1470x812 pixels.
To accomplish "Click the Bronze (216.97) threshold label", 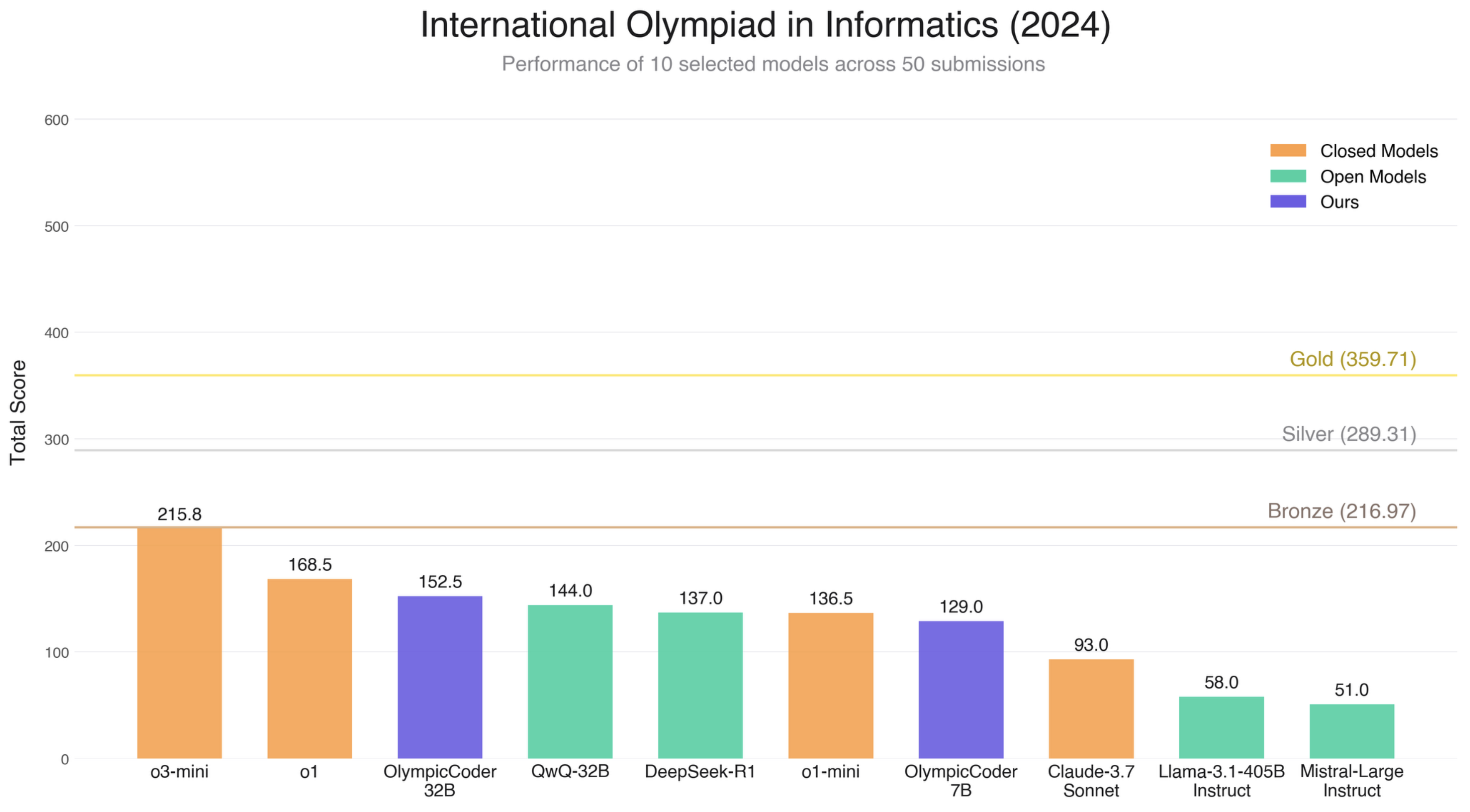I will point(1341,511).
